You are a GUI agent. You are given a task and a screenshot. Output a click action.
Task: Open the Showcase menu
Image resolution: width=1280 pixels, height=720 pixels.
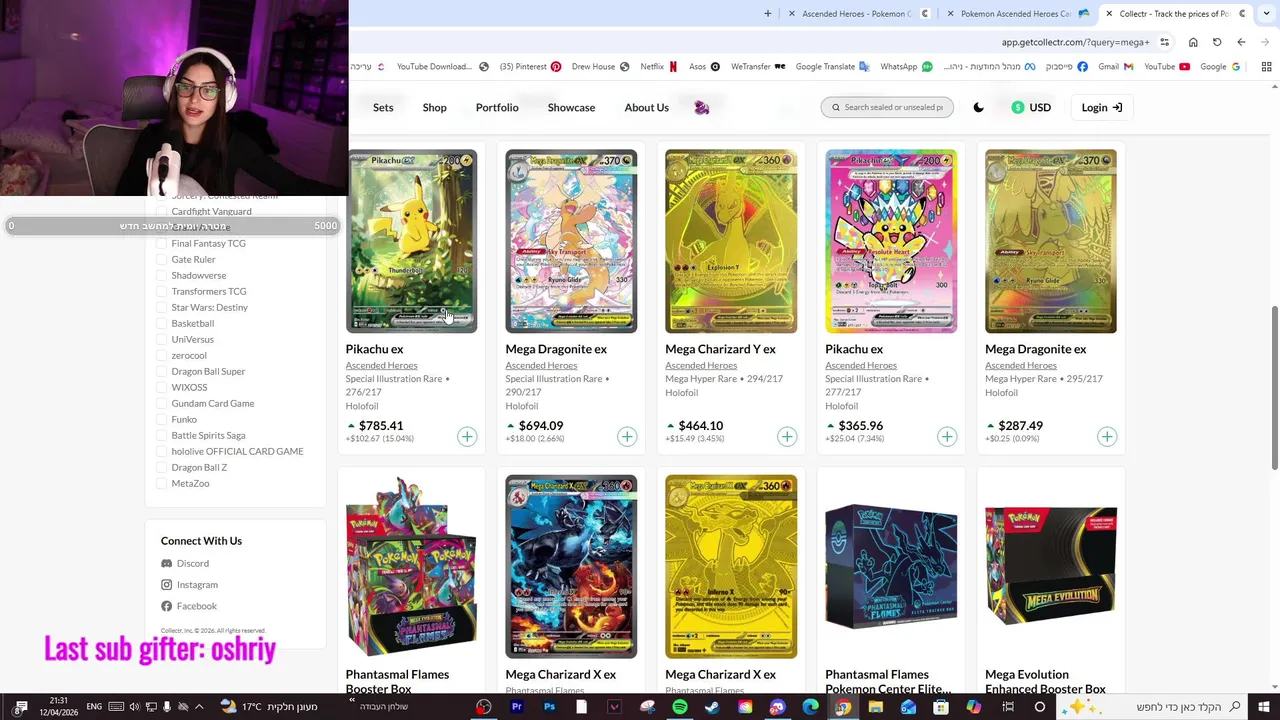pos(571,108)
